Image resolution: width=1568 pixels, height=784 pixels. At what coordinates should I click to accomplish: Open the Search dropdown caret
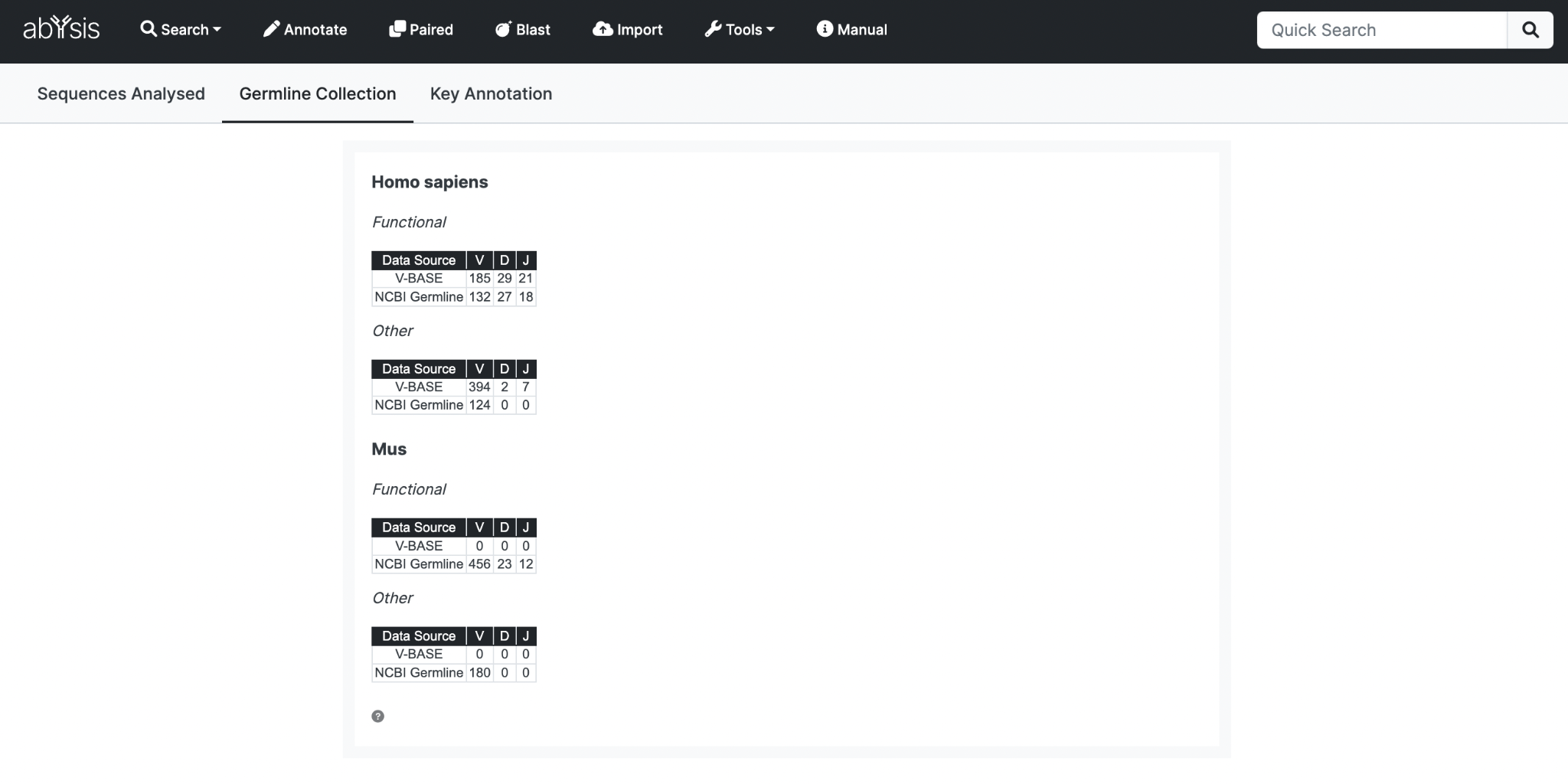tap(217, 30)
